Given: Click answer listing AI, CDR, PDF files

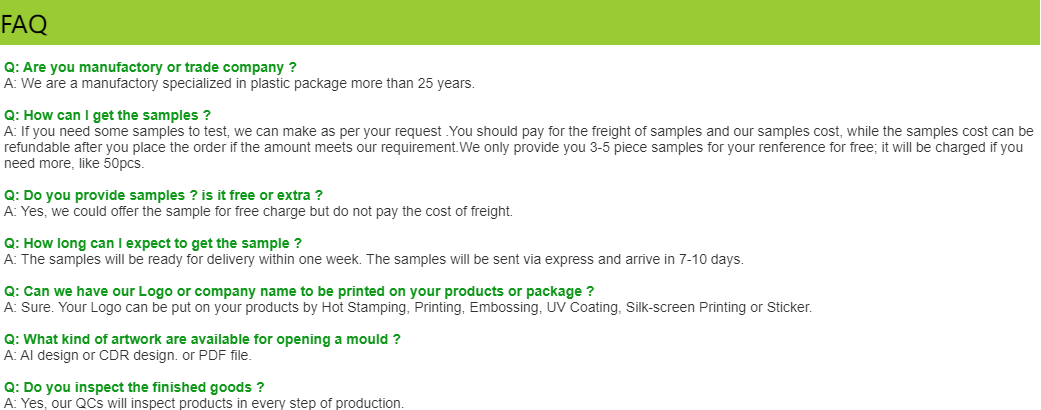Looking at the screenshot, I should (x=128, y=355).
